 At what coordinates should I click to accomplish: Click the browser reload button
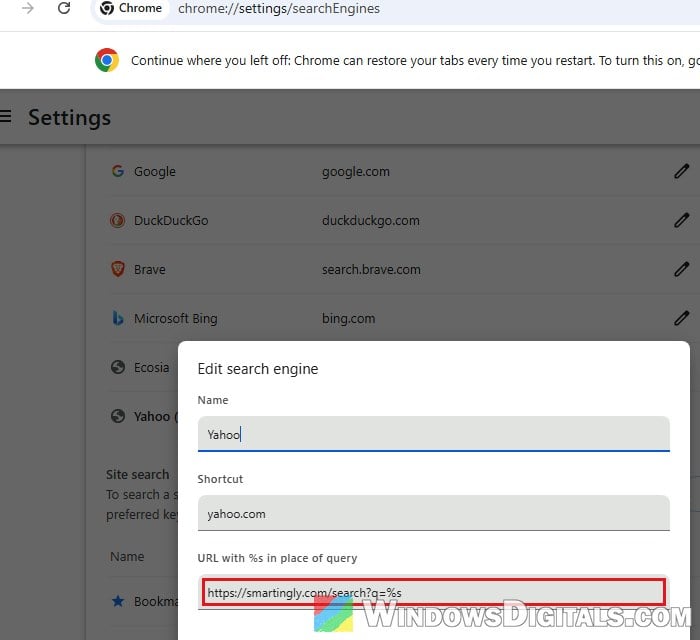click(x=64, y=8)
